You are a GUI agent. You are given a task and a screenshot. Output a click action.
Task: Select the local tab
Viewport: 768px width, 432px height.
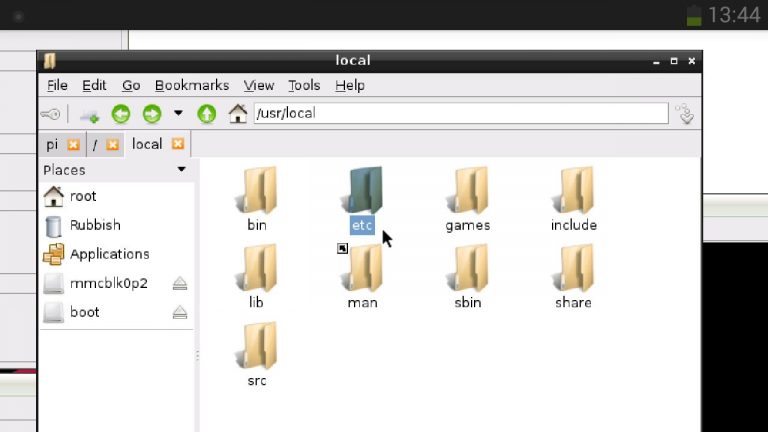[x=147, y=144]
